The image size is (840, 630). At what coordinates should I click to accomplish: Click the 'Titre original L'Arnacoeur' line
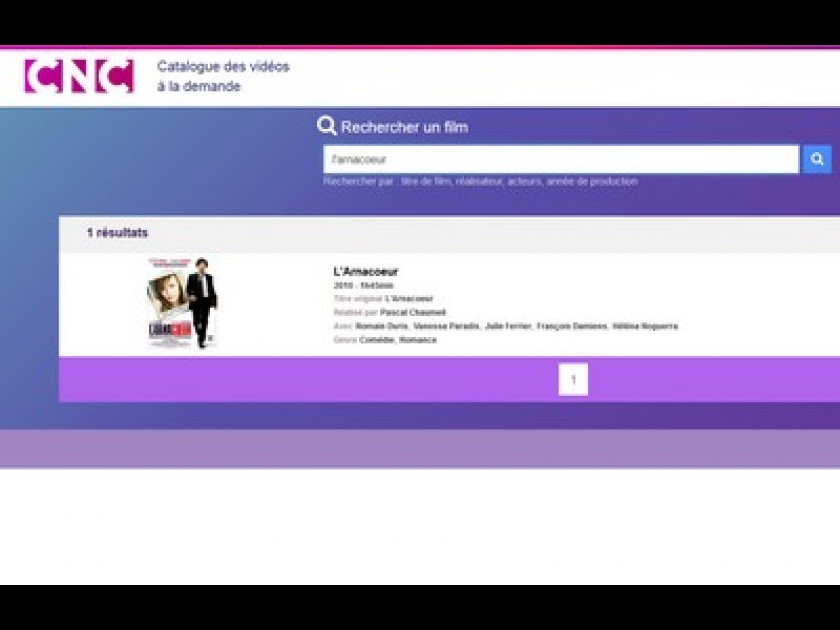[383, 299]
